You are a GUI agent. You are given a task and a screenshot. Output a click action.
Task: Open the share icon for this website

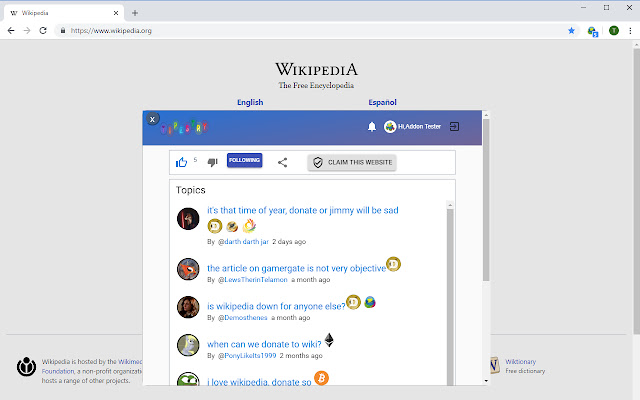(x=282, y=162)
